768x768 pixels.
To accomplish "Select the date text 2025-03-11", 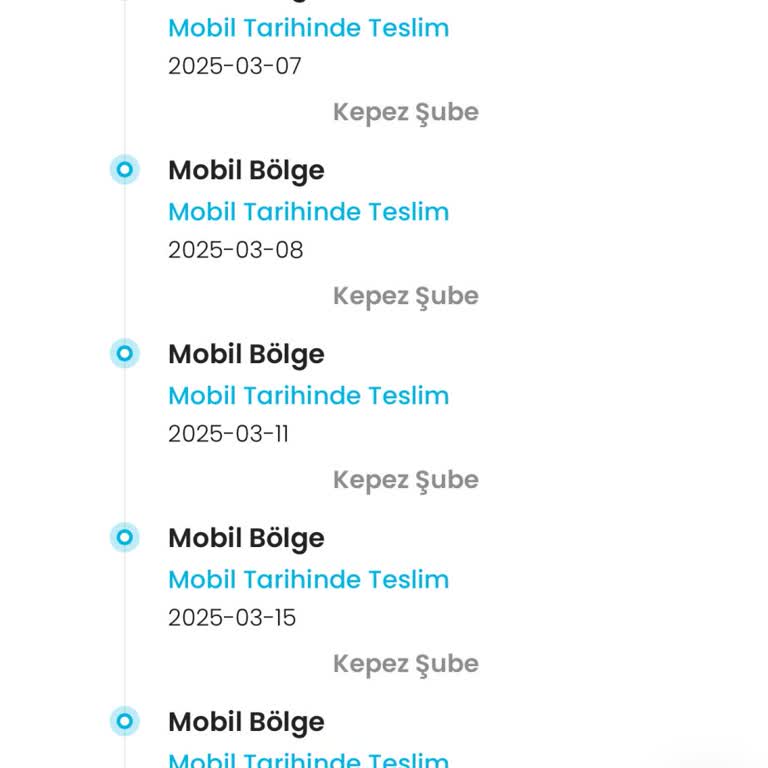I will coord(228,434).
